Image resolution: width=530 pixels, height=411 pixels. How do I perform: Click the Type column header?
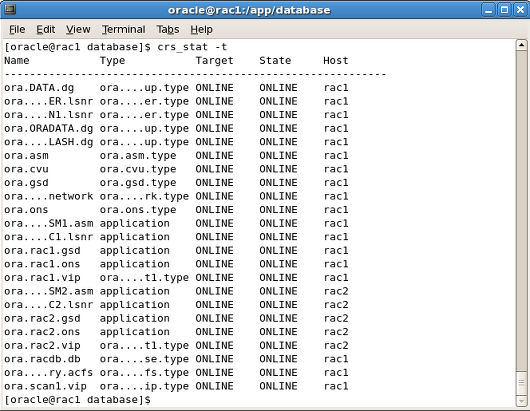(x=112, y=61)
